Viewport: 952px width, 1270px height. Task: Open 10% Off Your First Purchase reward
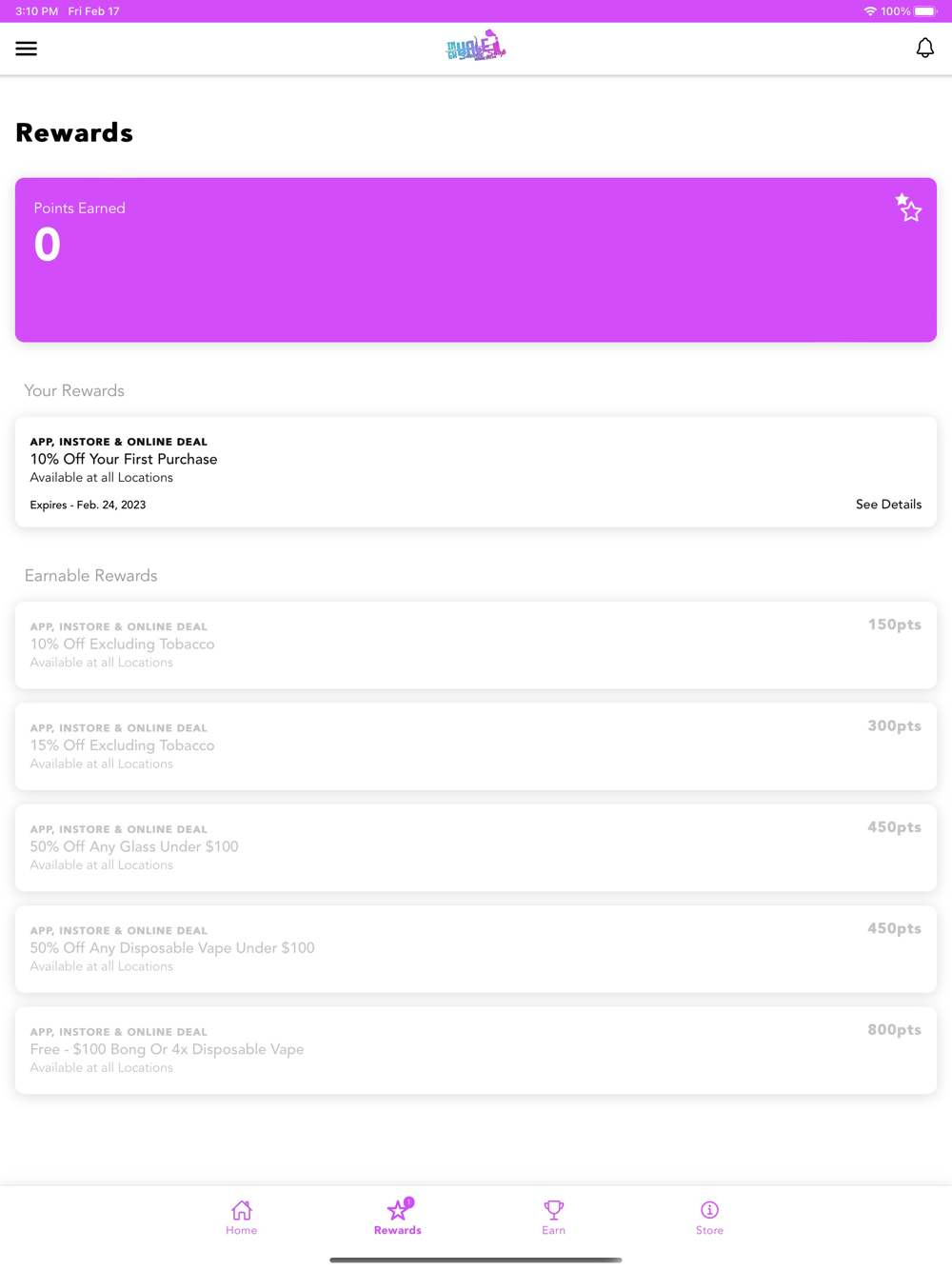click(476, 471)
